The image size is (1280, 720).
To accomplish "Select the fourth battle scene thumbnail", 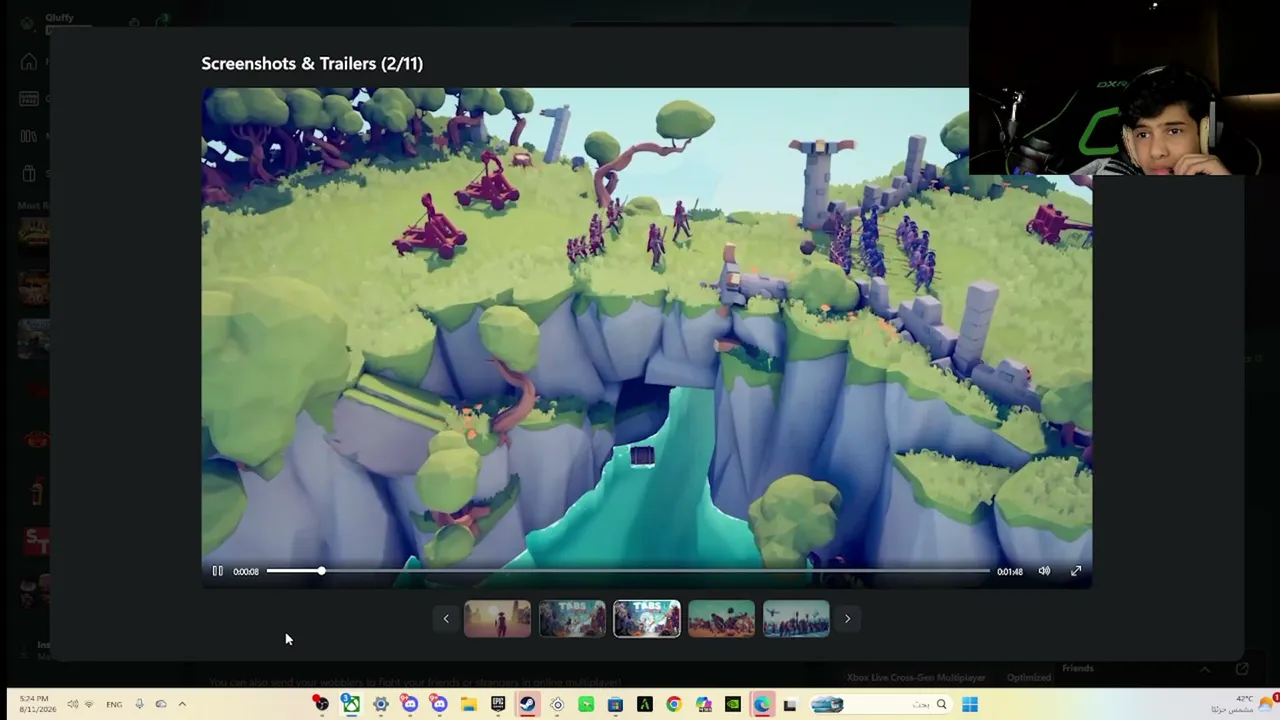I will (x=721, y=619).
